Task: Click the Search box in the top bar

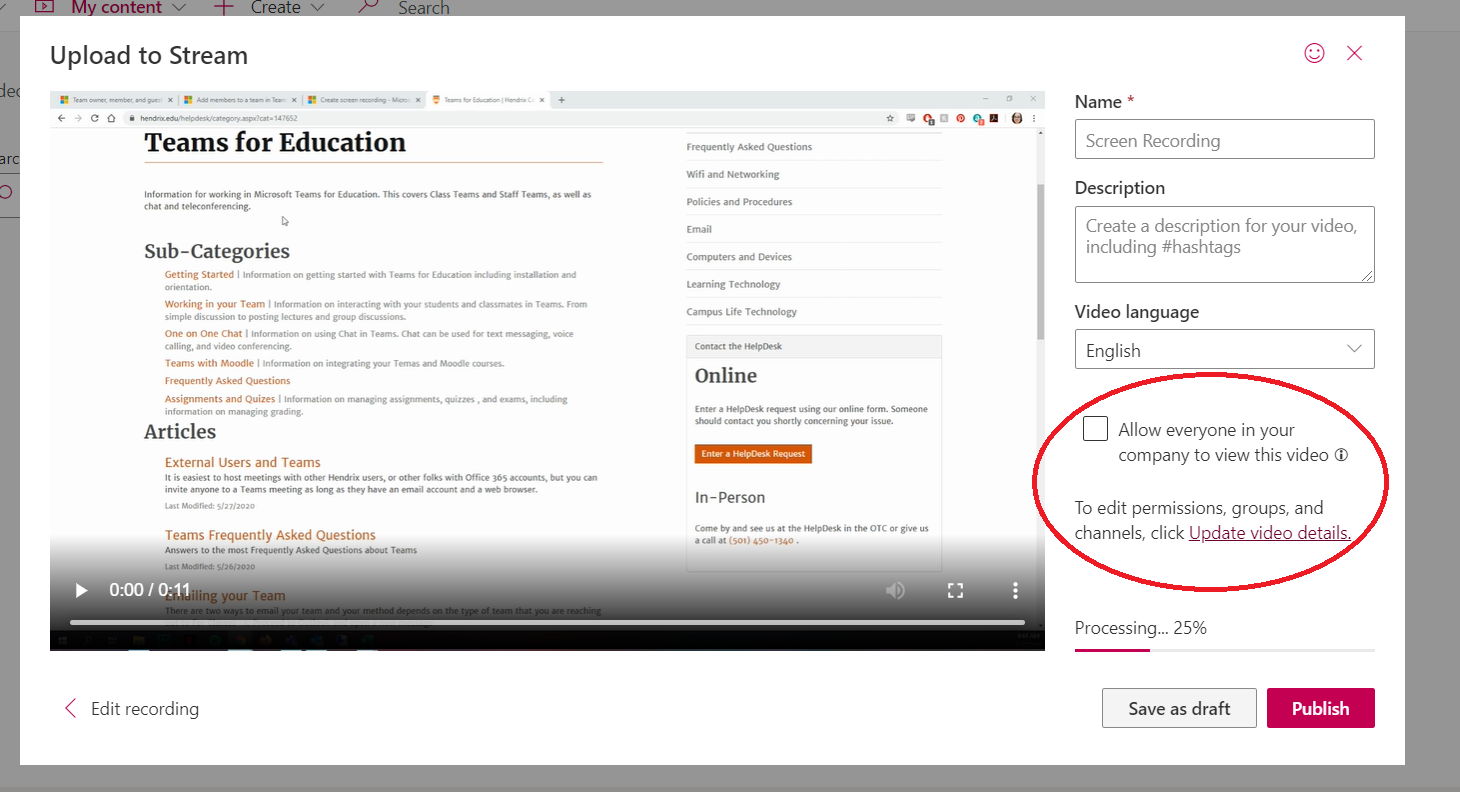Action: coord(405,8)
